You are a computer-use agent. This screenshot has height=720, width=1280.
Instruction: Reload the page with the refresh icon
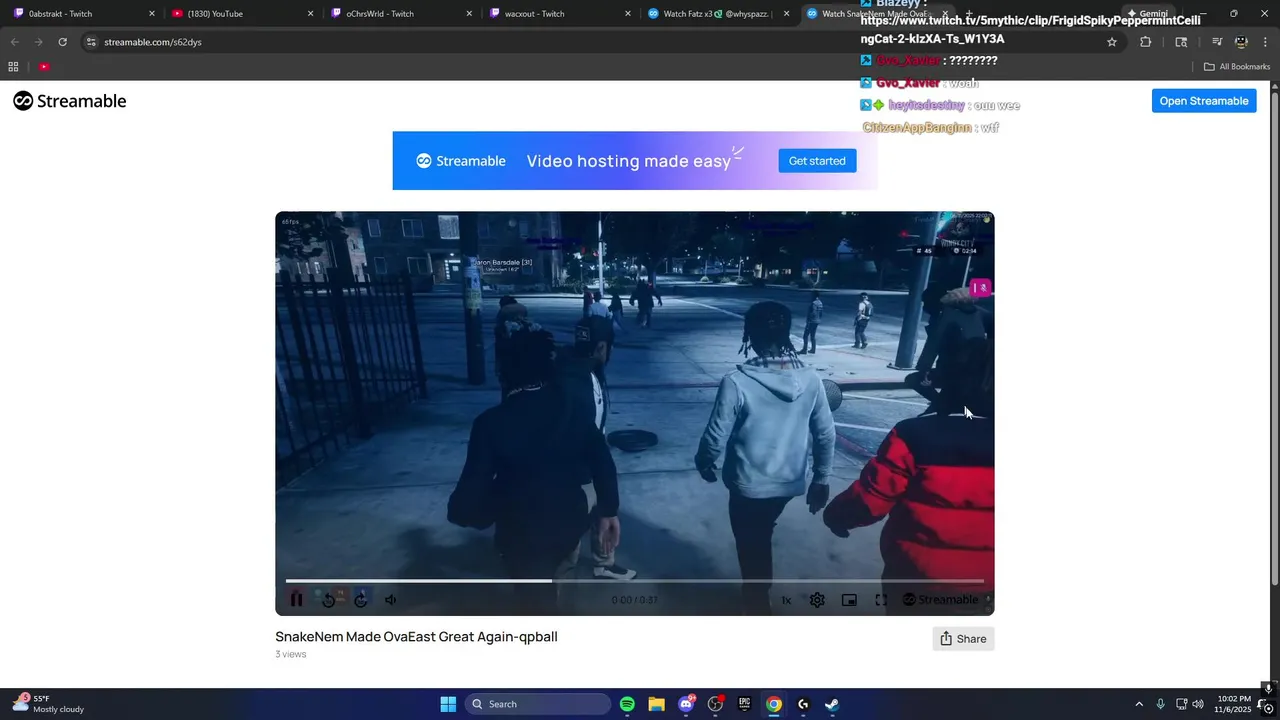(x=62, y=42)
